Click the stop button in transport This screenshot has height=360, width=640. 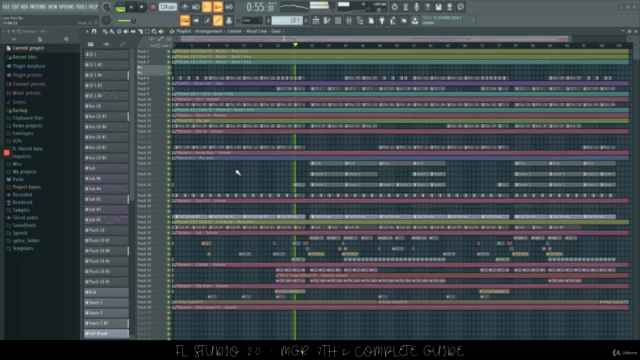(142, 7)
